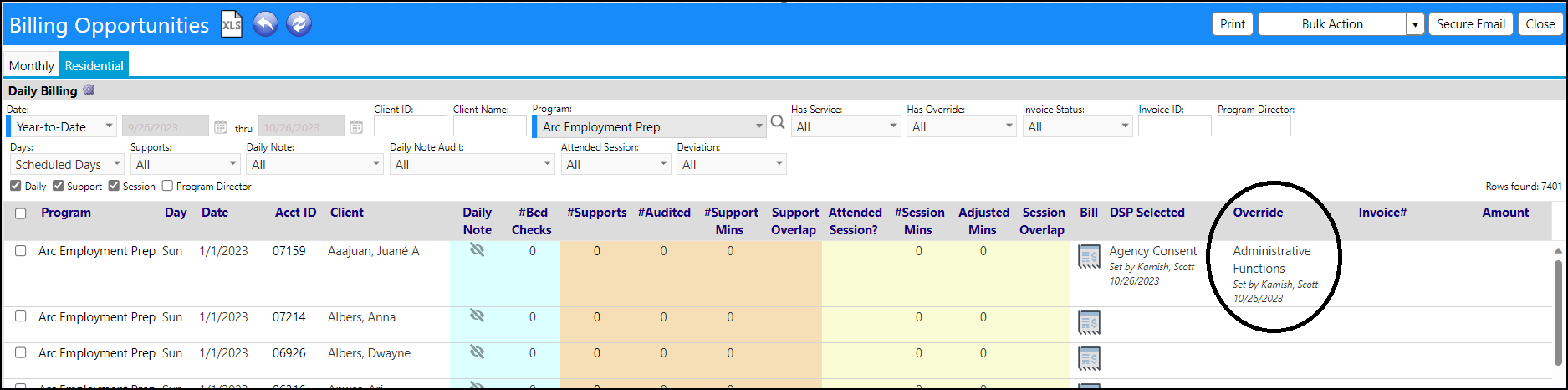Sort by Program column header
The width and height of the screenshot is (1568, 390).
click(66, 213)
